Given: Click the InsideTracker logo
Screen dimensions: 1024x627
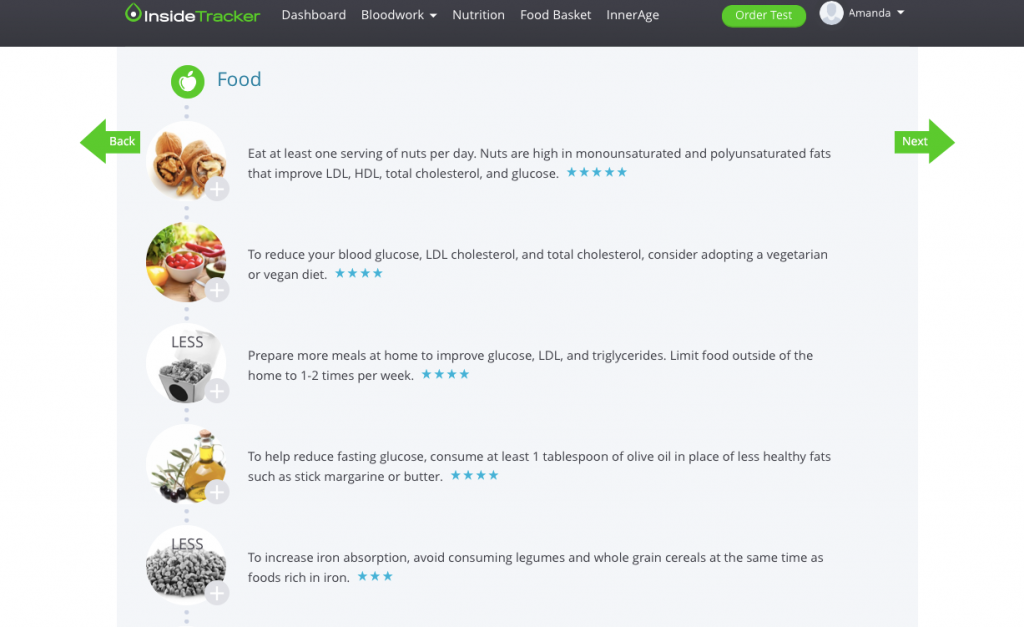Looking at the screenshot, I should [193, 15].
